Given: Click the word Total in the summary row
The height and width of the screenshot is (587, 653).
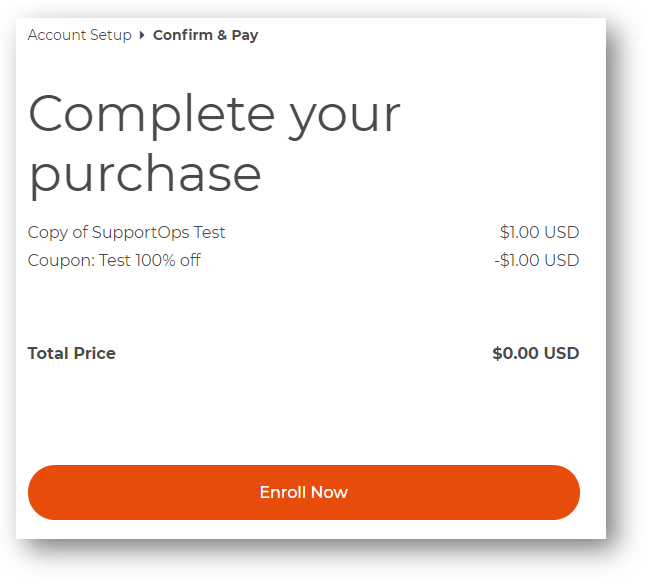Looking at the screenshot, I should coord(47,353).
